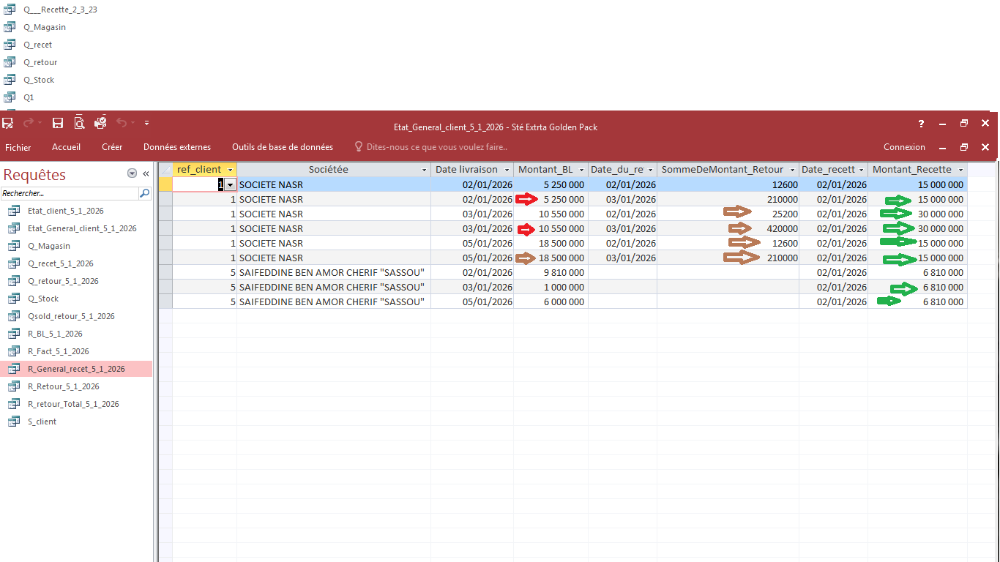Screen dimensions: 1000x562
Task: Click query icon beside Q_Magasin at top
Action: pos(10,27)
